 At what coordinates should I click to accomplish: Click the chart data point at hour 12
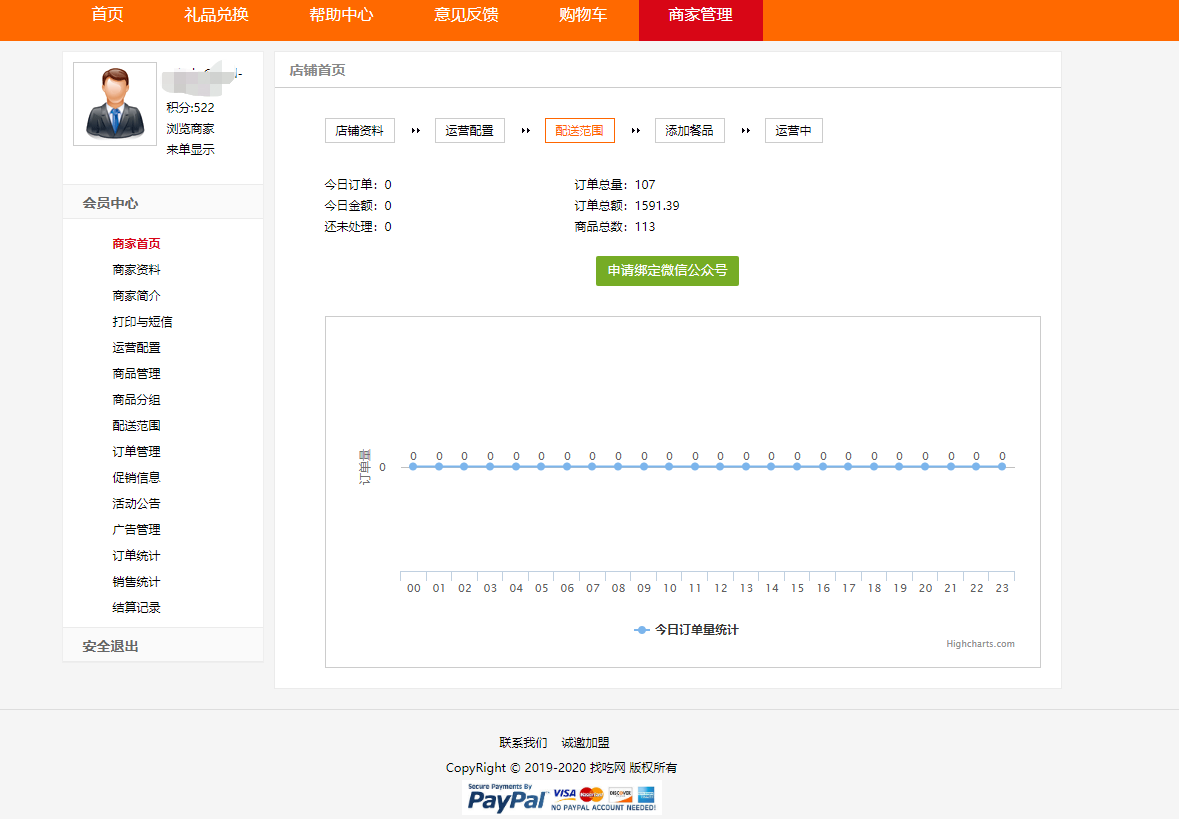pos(720,466)
